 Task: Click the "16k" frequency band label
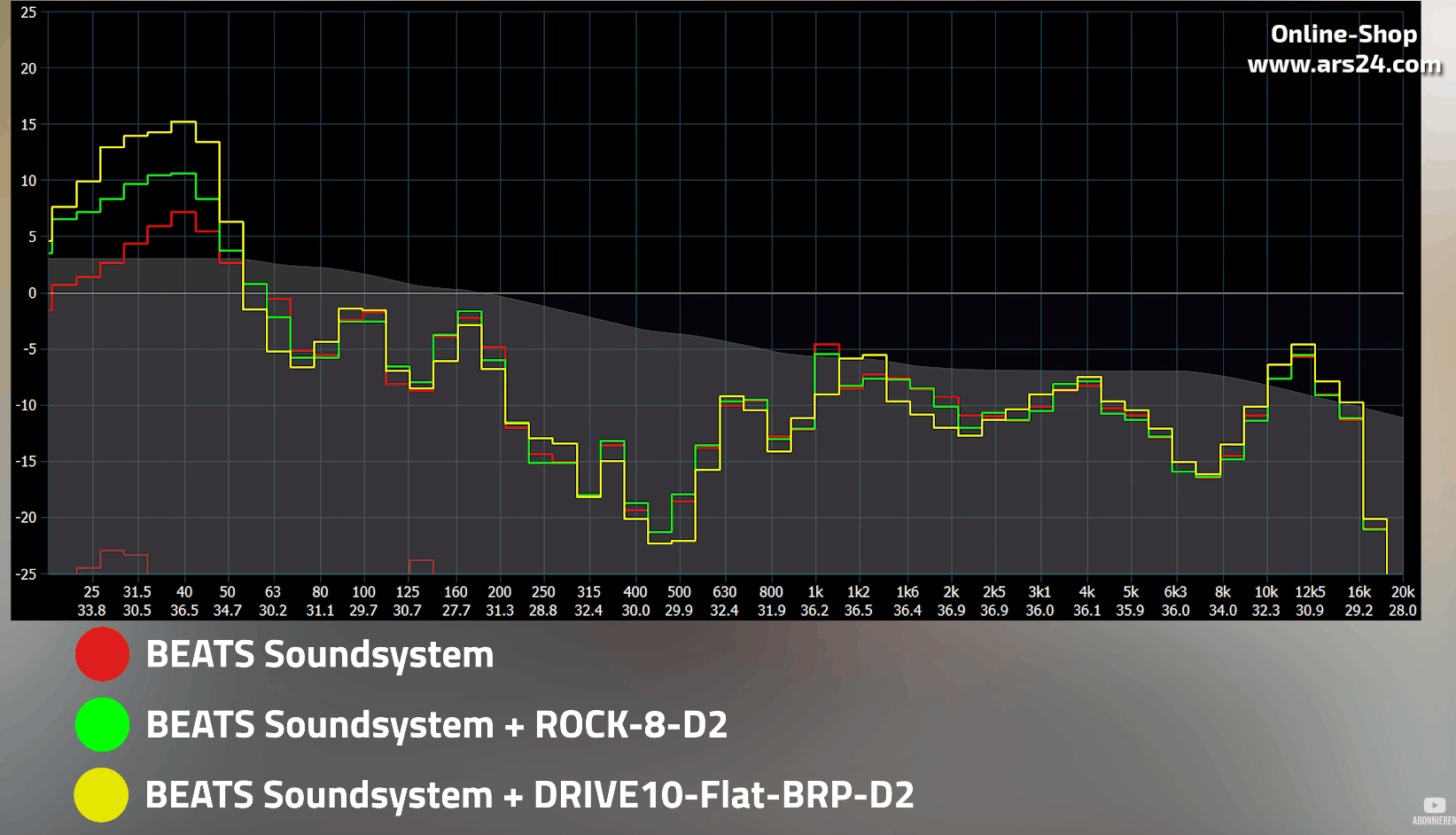point(1359,591)
